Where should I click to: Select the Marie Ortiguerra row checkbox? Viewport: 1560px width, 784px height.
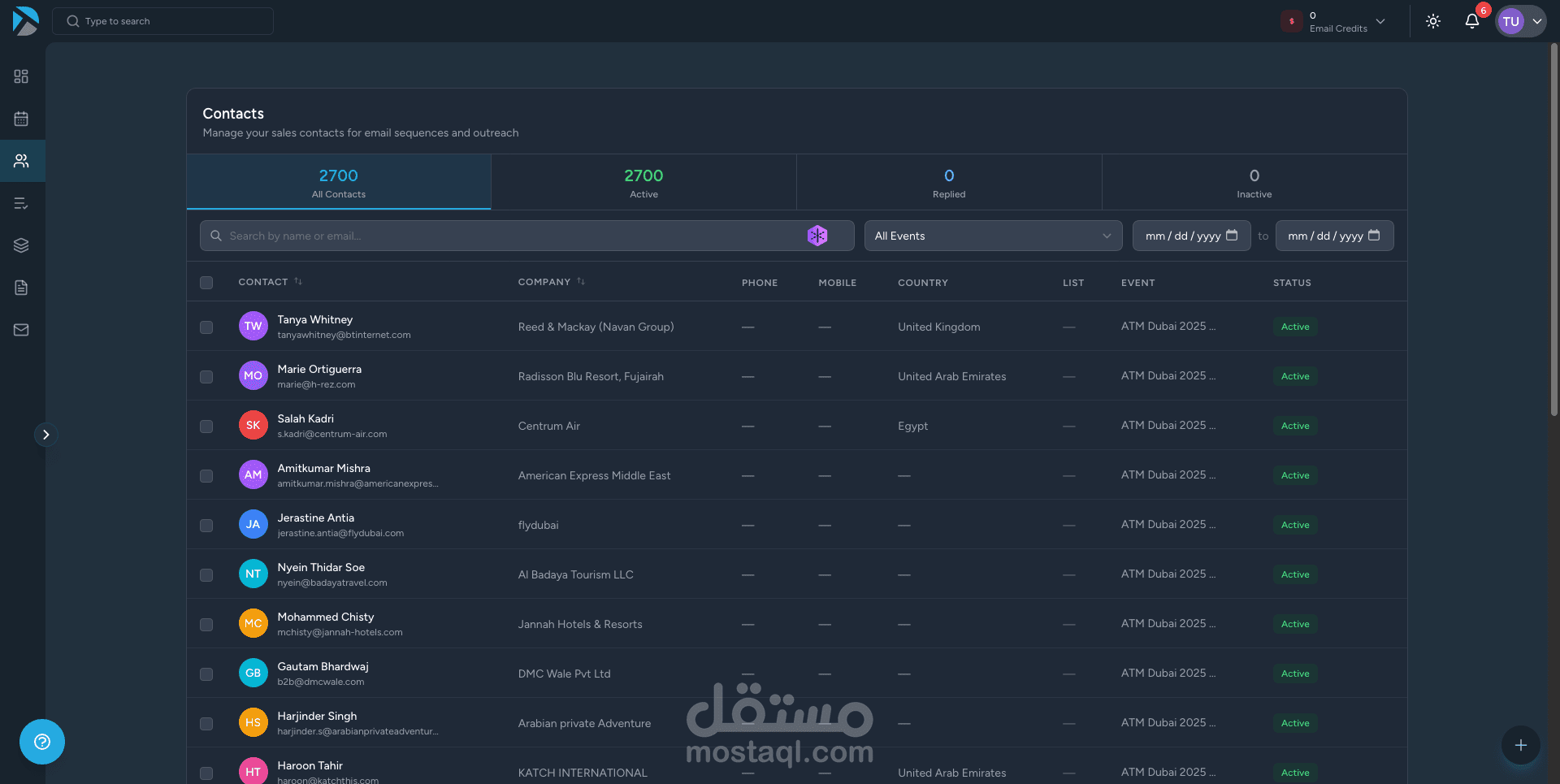click(x=206, y=377)
